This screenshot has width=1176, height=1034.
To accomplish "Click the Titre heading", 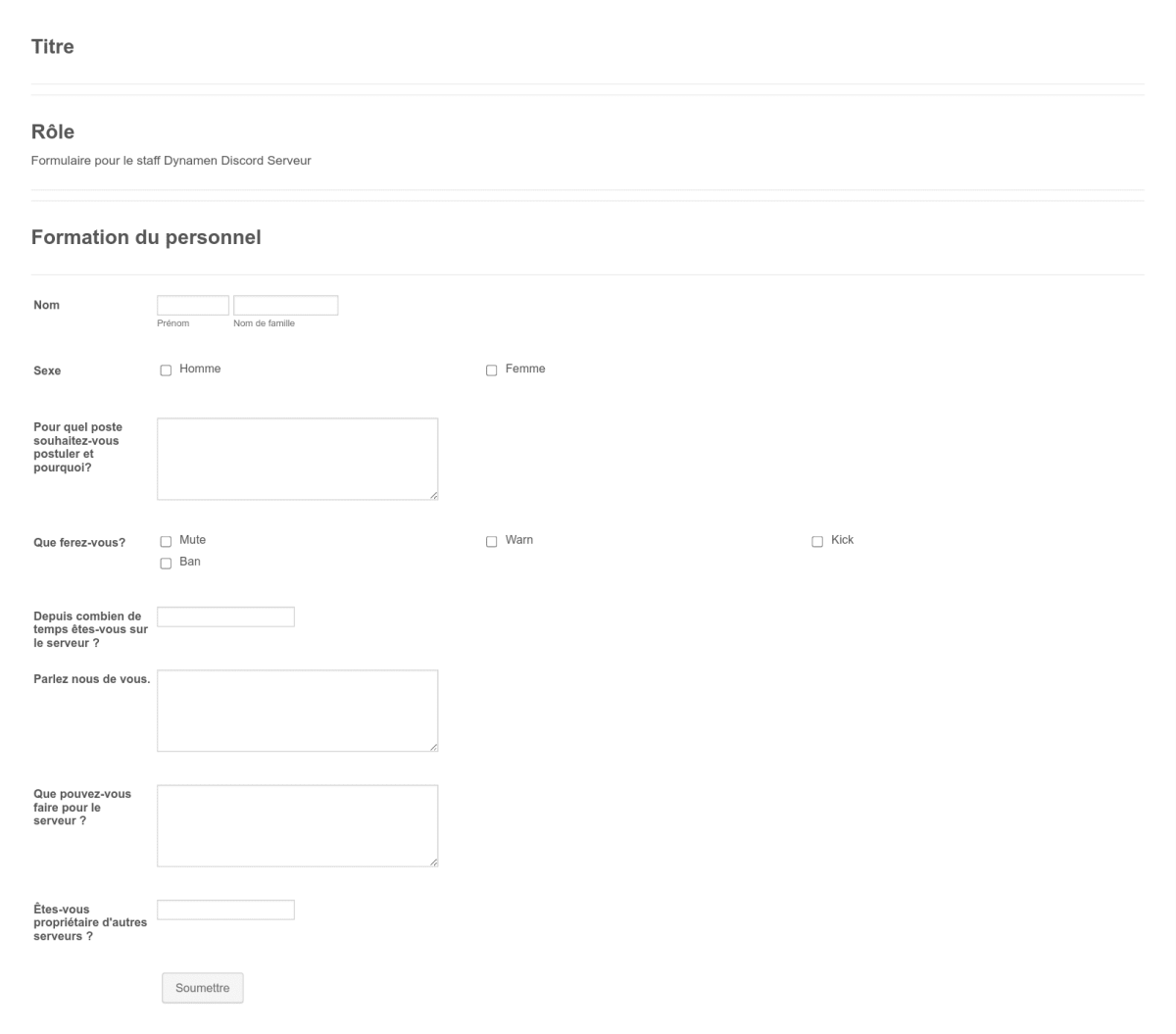I will [x=53, y=46].
